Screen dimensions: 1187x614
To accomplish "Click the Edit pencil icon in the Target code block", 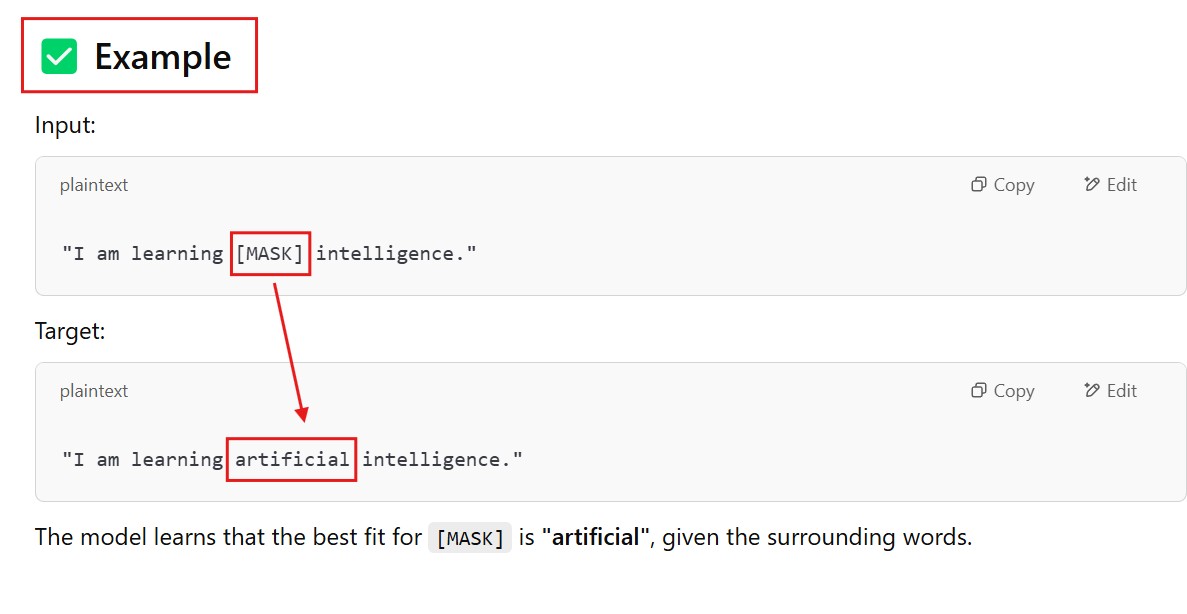I will point(1092,391).
